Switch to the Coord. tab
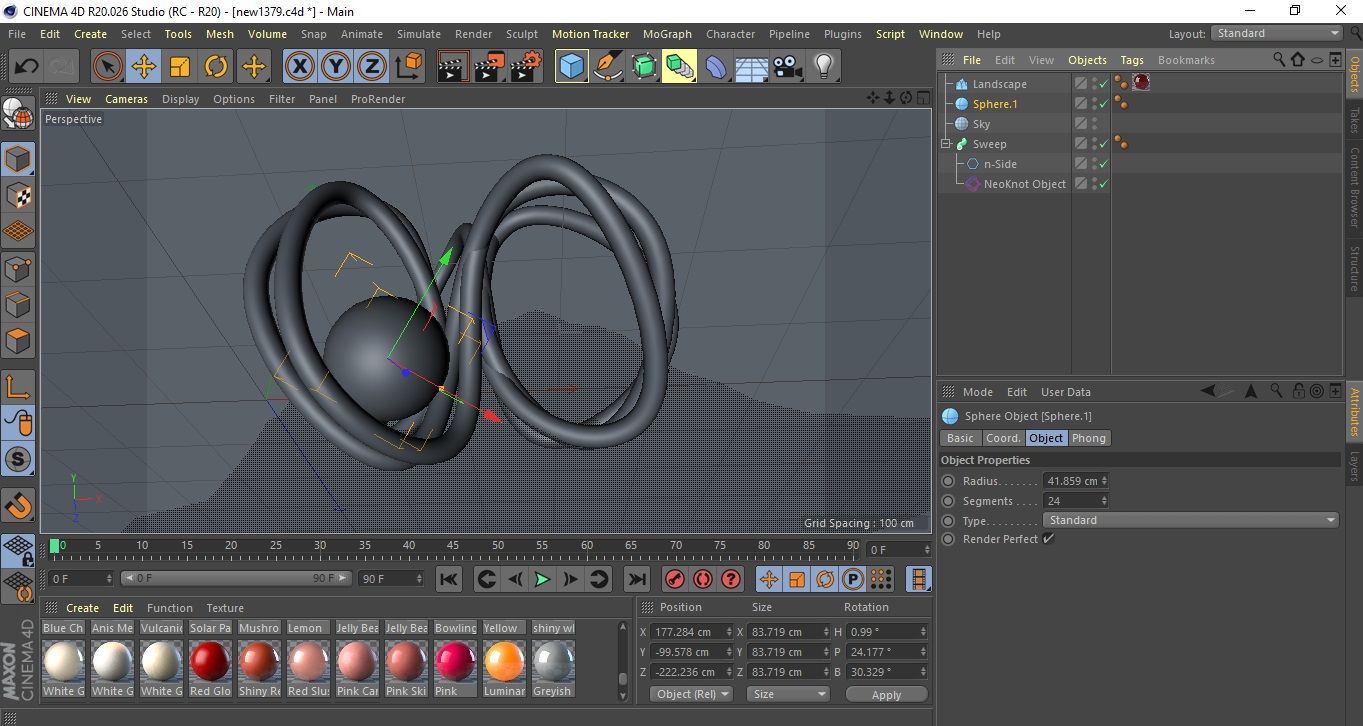The width and height of the screenshot is (1363, 726). pos(1003,438)
